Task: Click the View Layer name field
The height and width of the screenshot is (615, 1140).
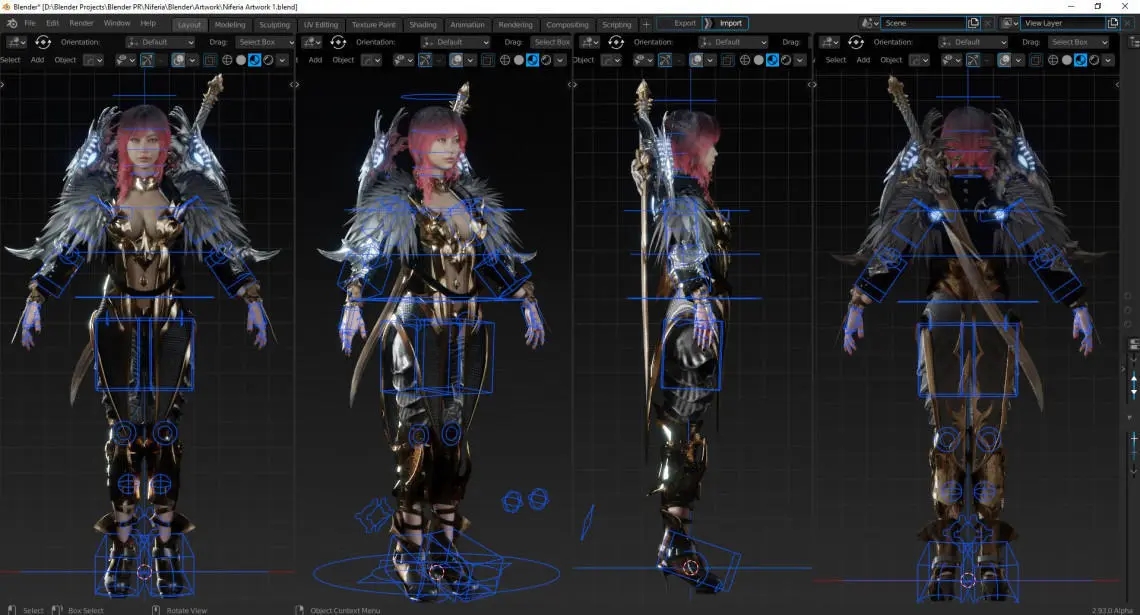Action: [1064, 23]
